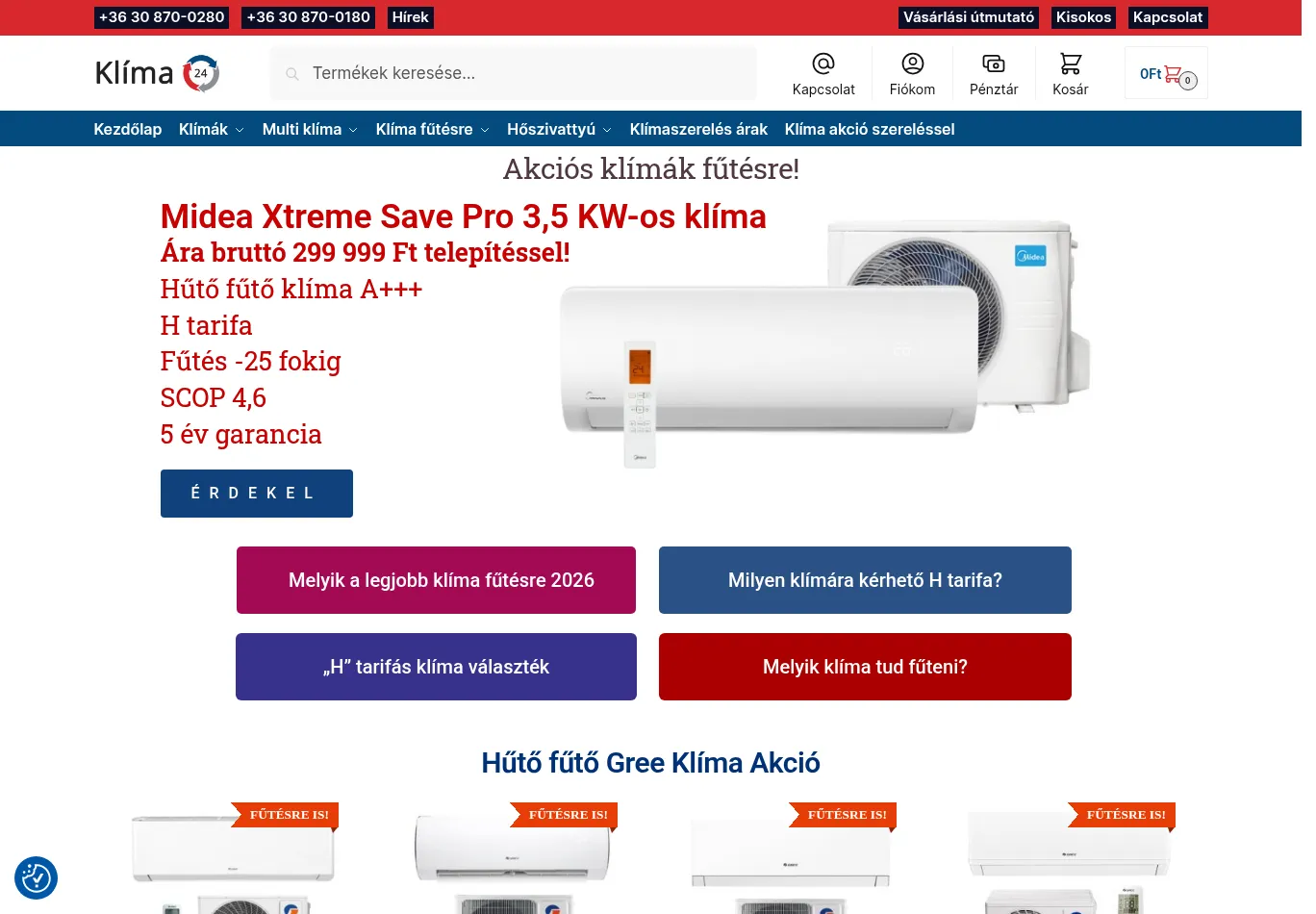Open Milyen klímára kérhető H tarifa?
1316x914 pixels.
pos(865,580)
